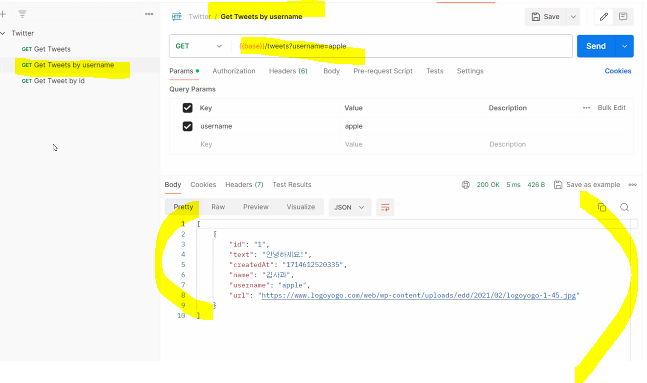Viewport: 647px width, 383px height.
Task: Open the Get Tweet by id request
Action: (x=53, y=81)
